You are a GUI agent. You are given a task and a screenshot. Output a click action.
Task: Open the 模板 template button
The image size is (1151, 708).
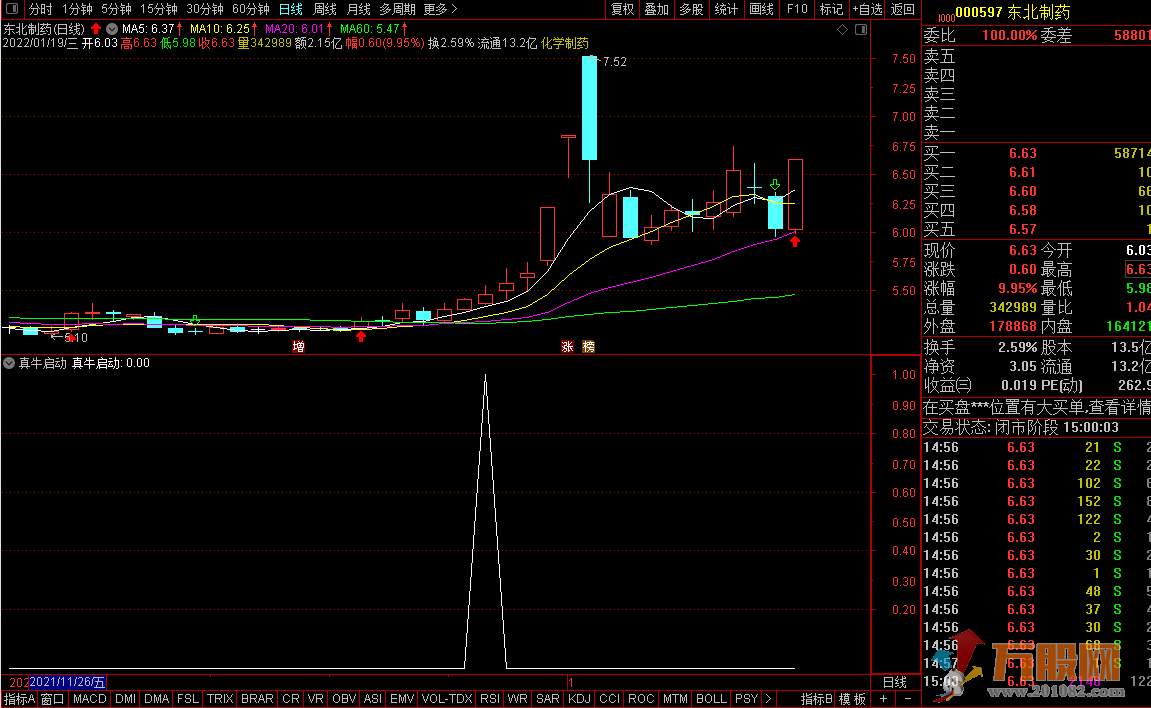point(852,699)
